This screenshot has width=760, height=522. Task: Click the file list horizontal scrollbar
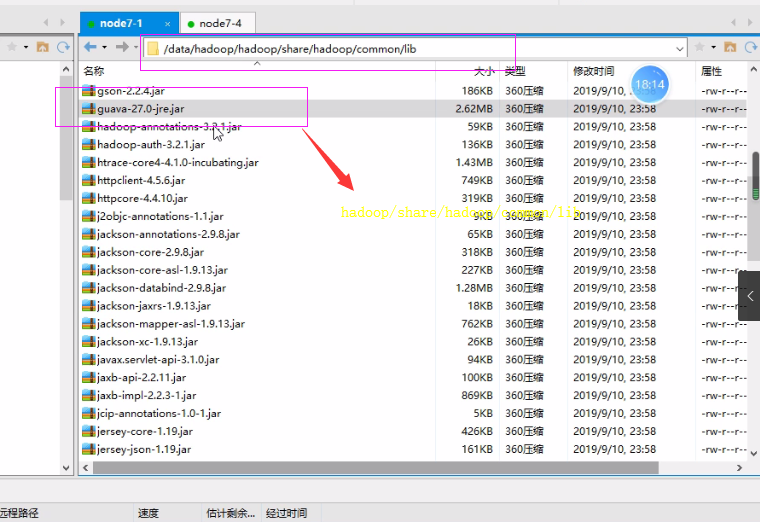point(376,468)
